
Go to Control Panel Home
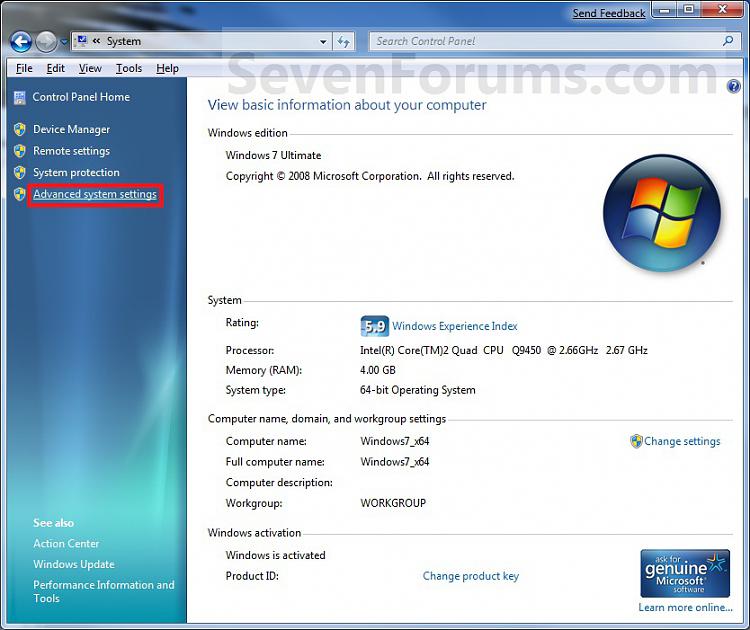81,97
